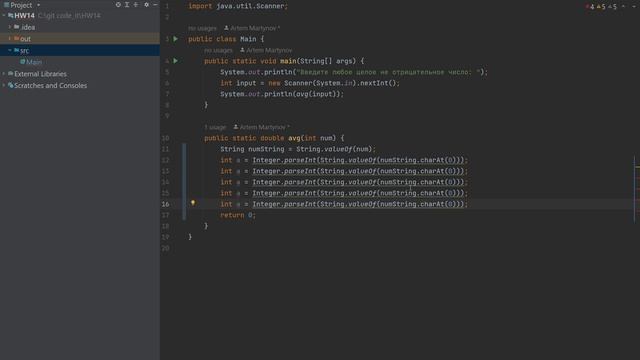640x360 pixels.
Task: Click the yellow intention lightbulb on line 16
Action: pos(193,203)
